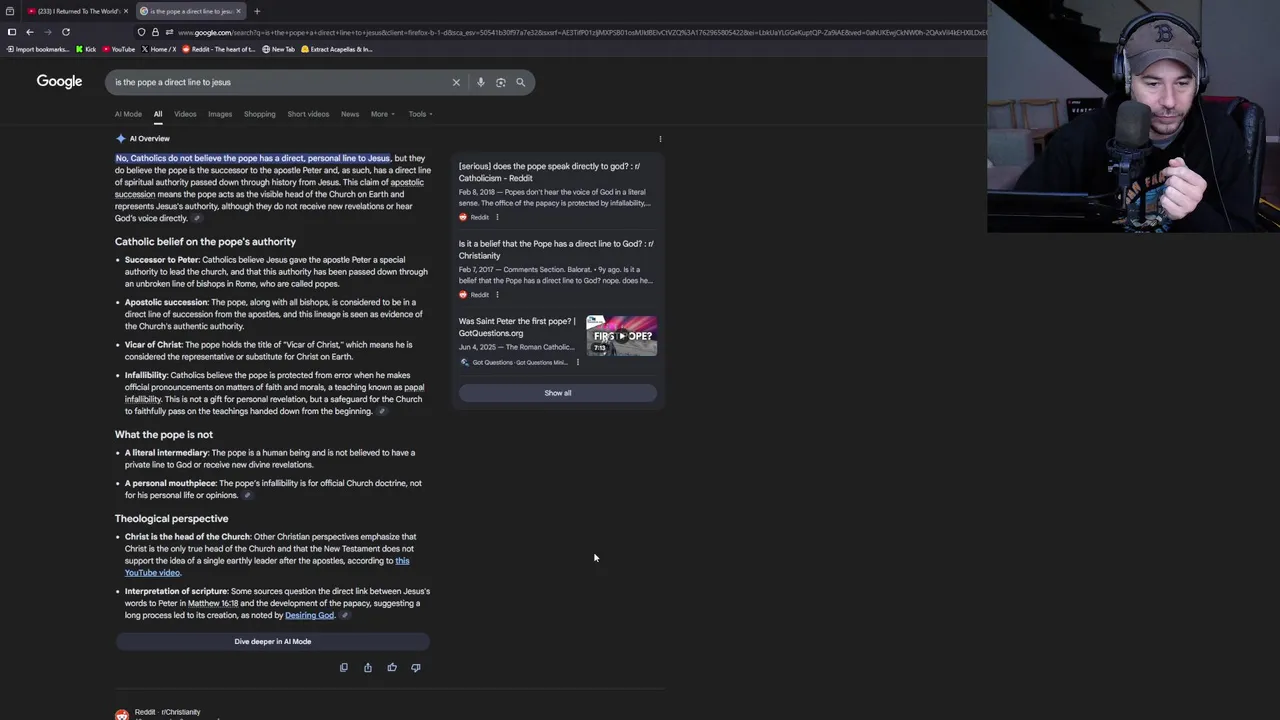1280x720 pixels.
Task: Expand the Tools dropdown
Action: [420, 114]
